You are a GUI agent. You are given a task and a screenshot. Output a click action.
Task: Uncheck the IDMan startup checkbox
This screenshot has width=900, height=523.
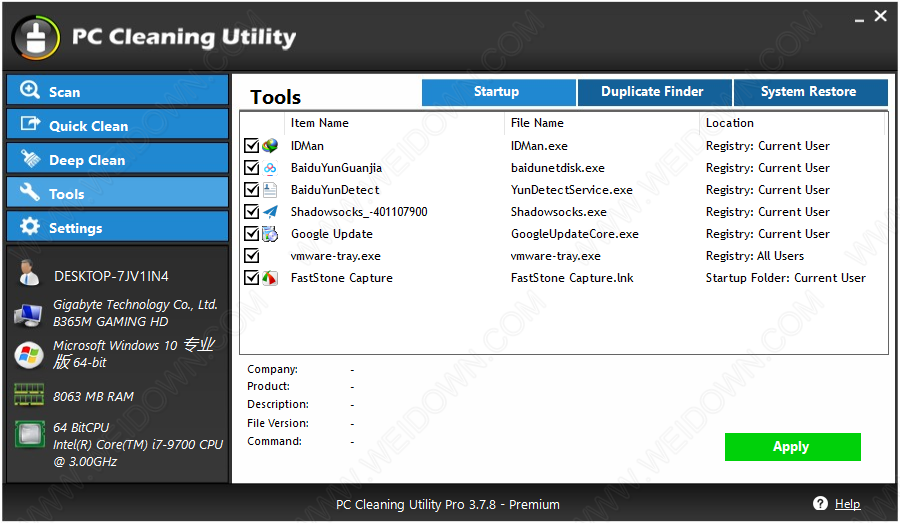(x=251, y=146)
